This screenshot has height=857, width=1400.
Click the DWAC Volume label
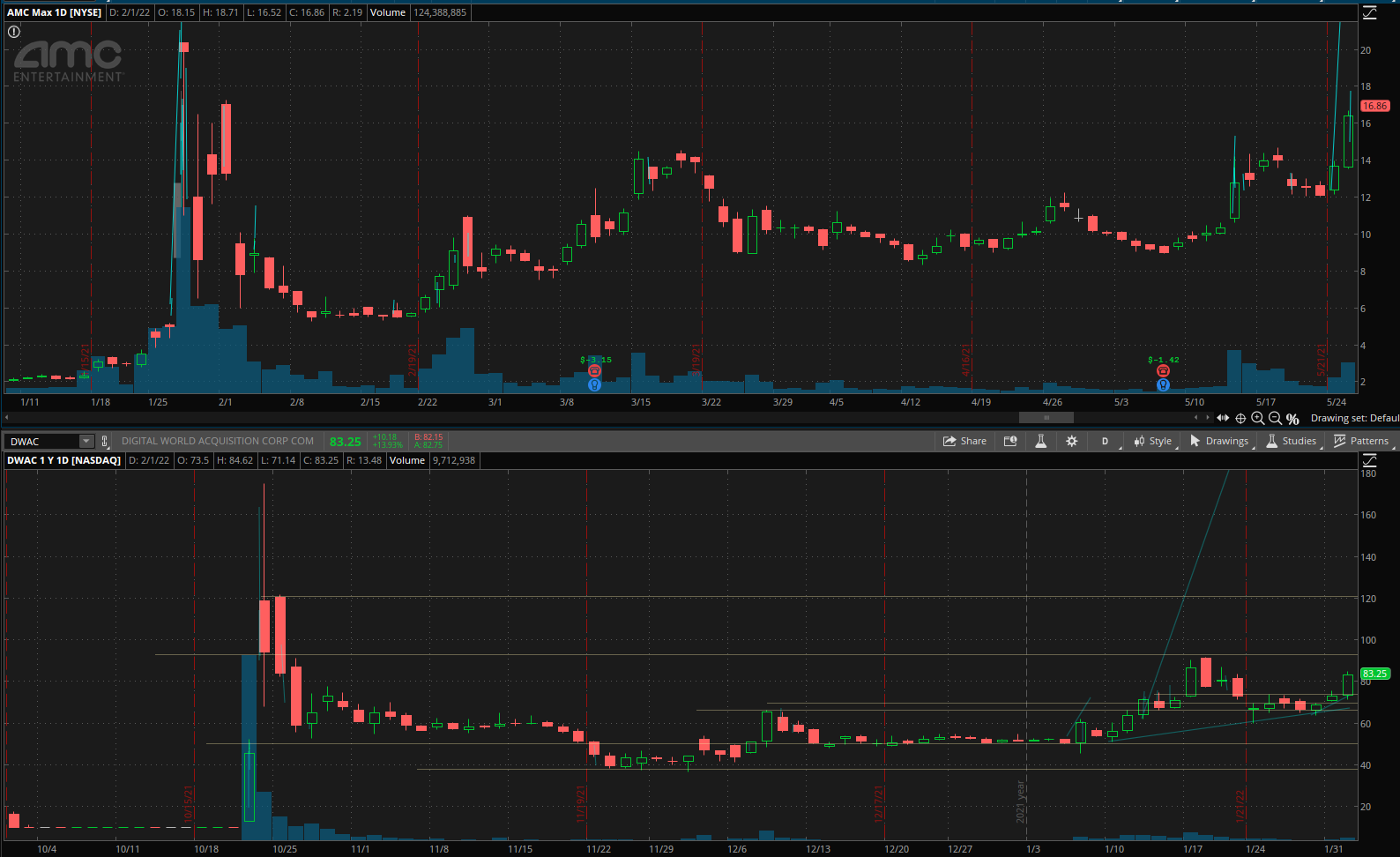[x=407, y=460]
